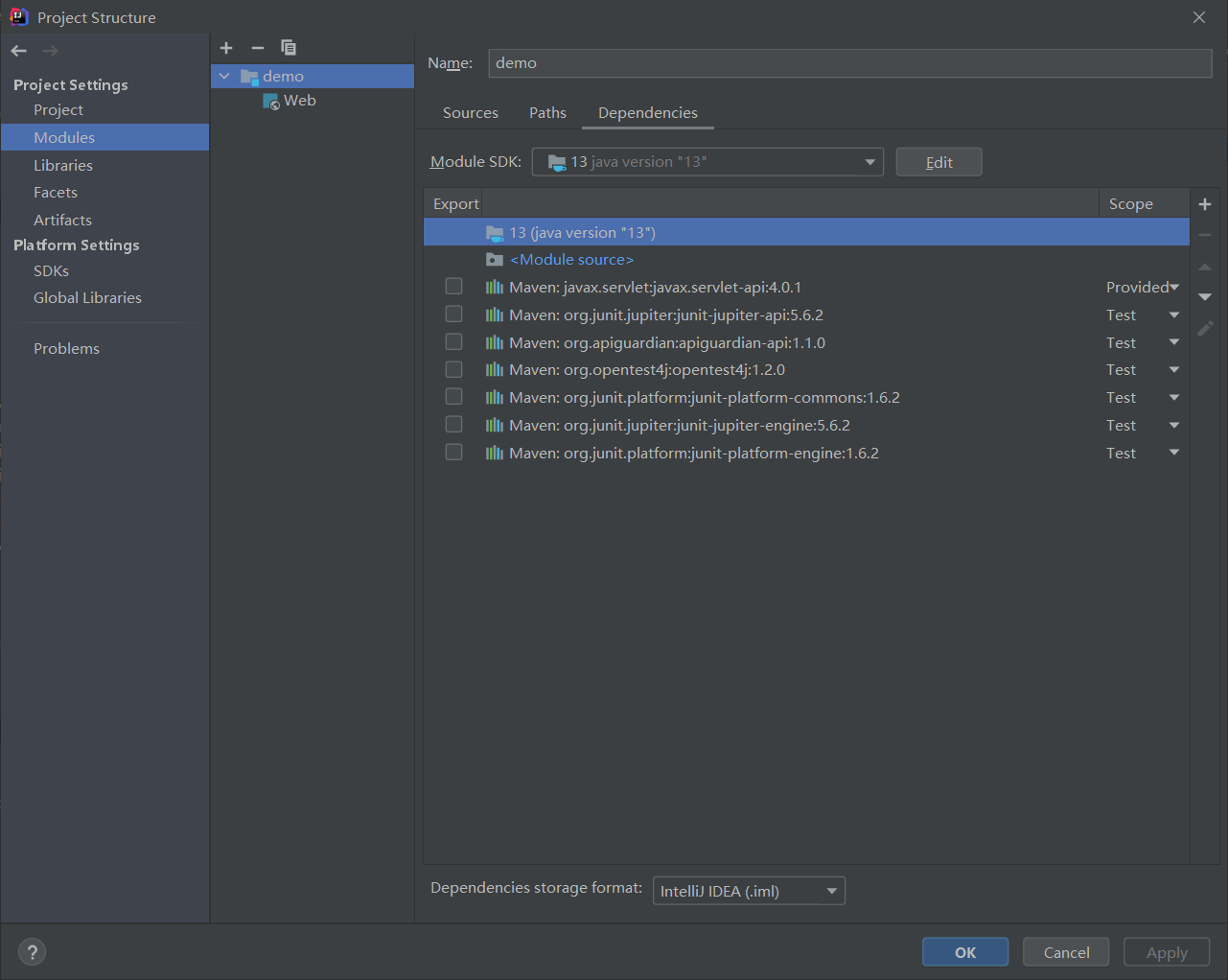Change Provided scope for javax.servlet-api
Screen dimensions: 1228x980
(x=1143, y=288)
